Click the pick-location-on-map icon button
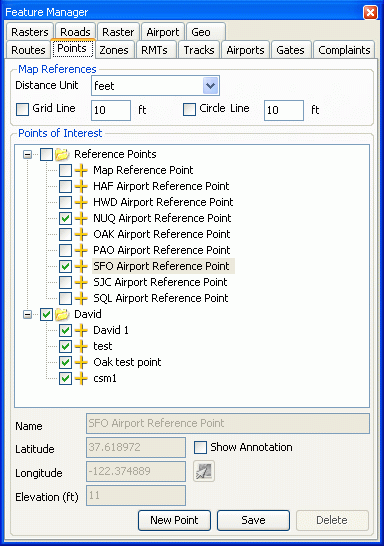This screenshot has height=546, width=384. pos(204,471)
